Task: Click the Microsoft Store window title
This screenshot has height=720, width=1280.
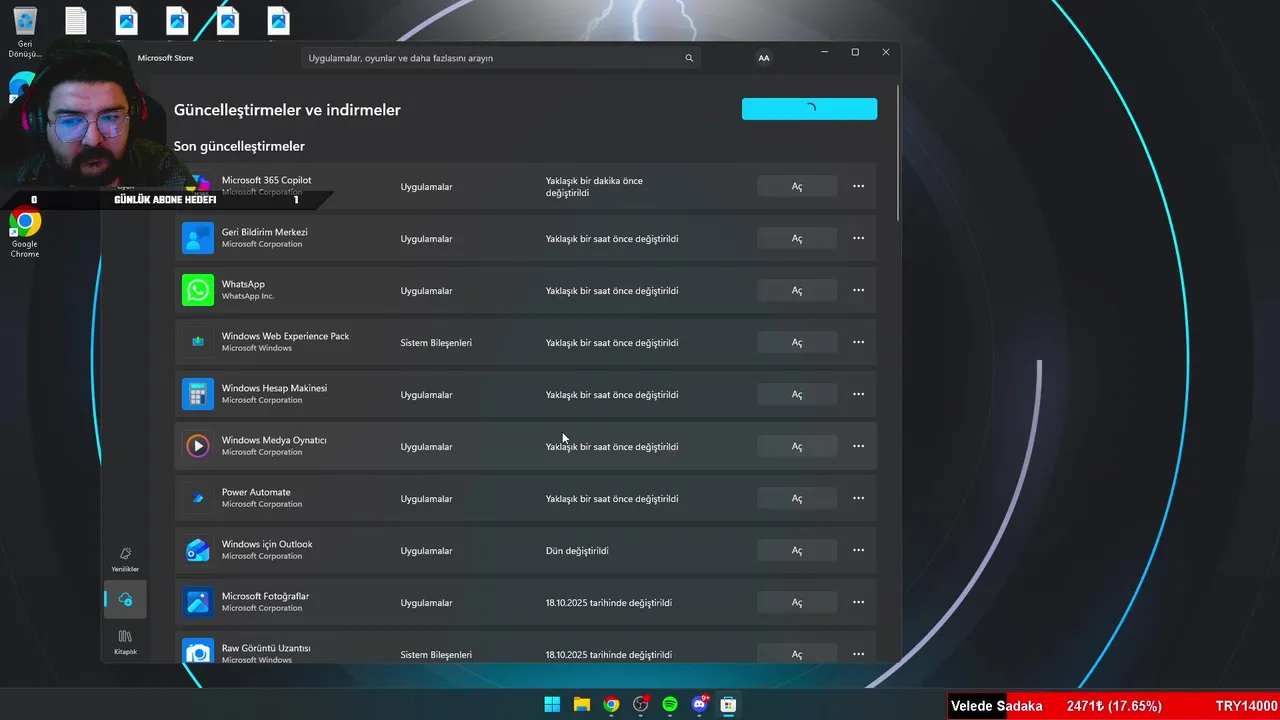Action: pos(165,58)
